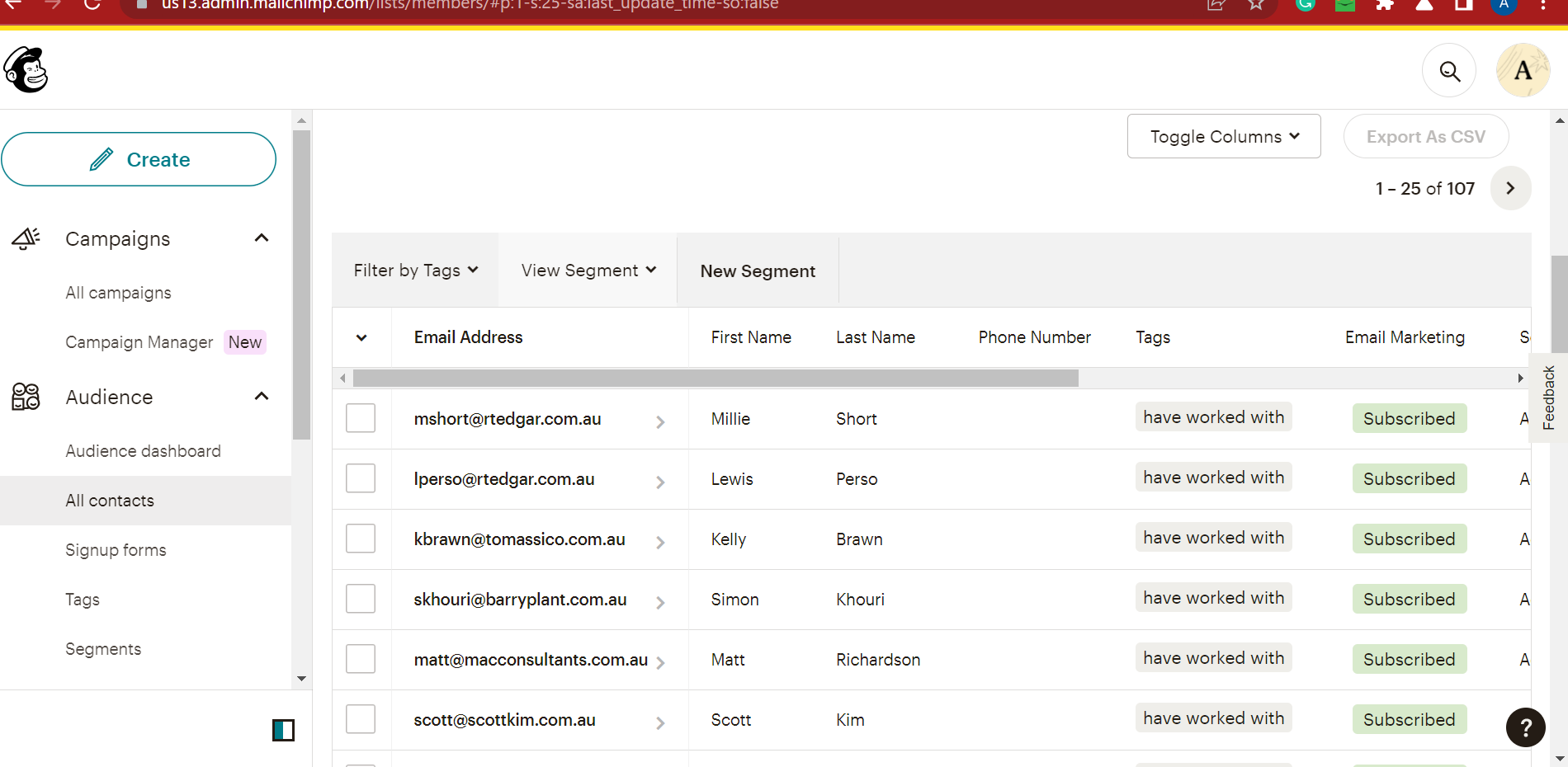
Task: Open contact arrow for lperso@rtedgar.com.au
Action: [660, 482]
